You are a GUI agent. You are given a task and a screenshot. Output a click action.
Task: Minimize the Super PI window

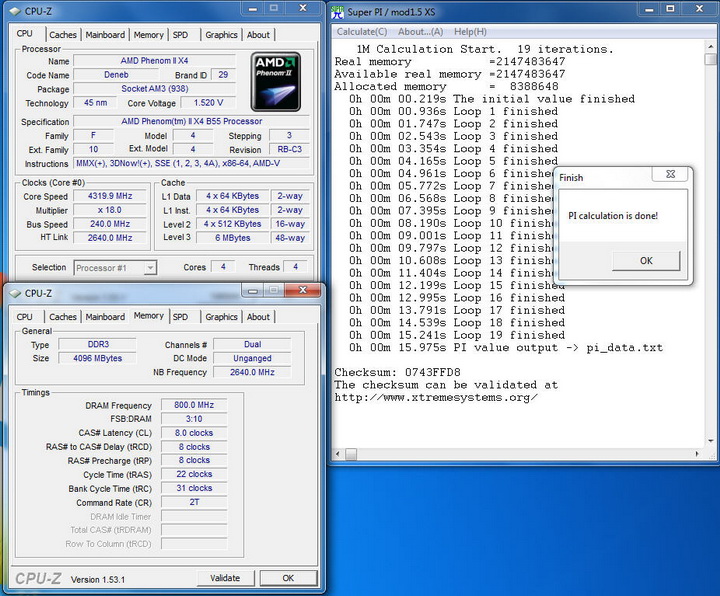pyautogui.click(x=649, y=9)
